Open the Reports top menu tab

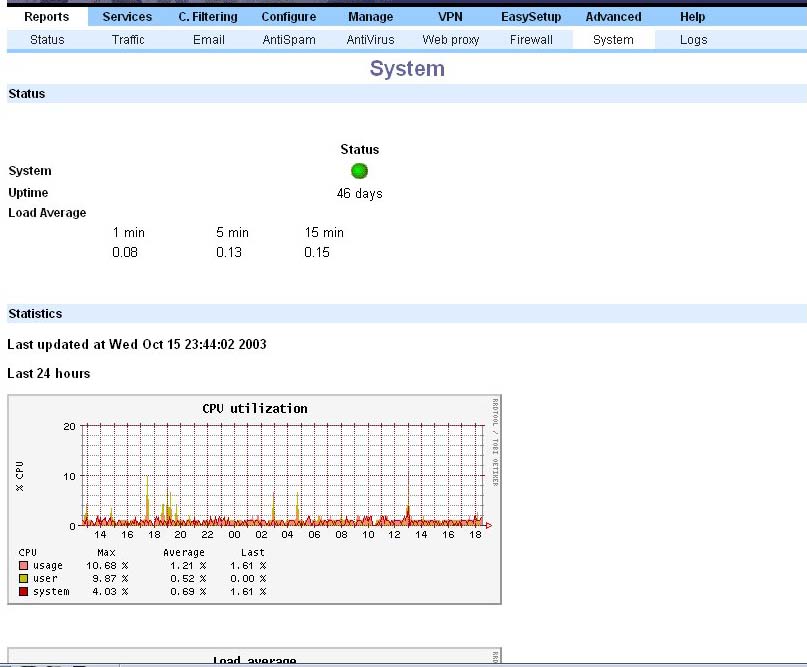tap(46, 16)
